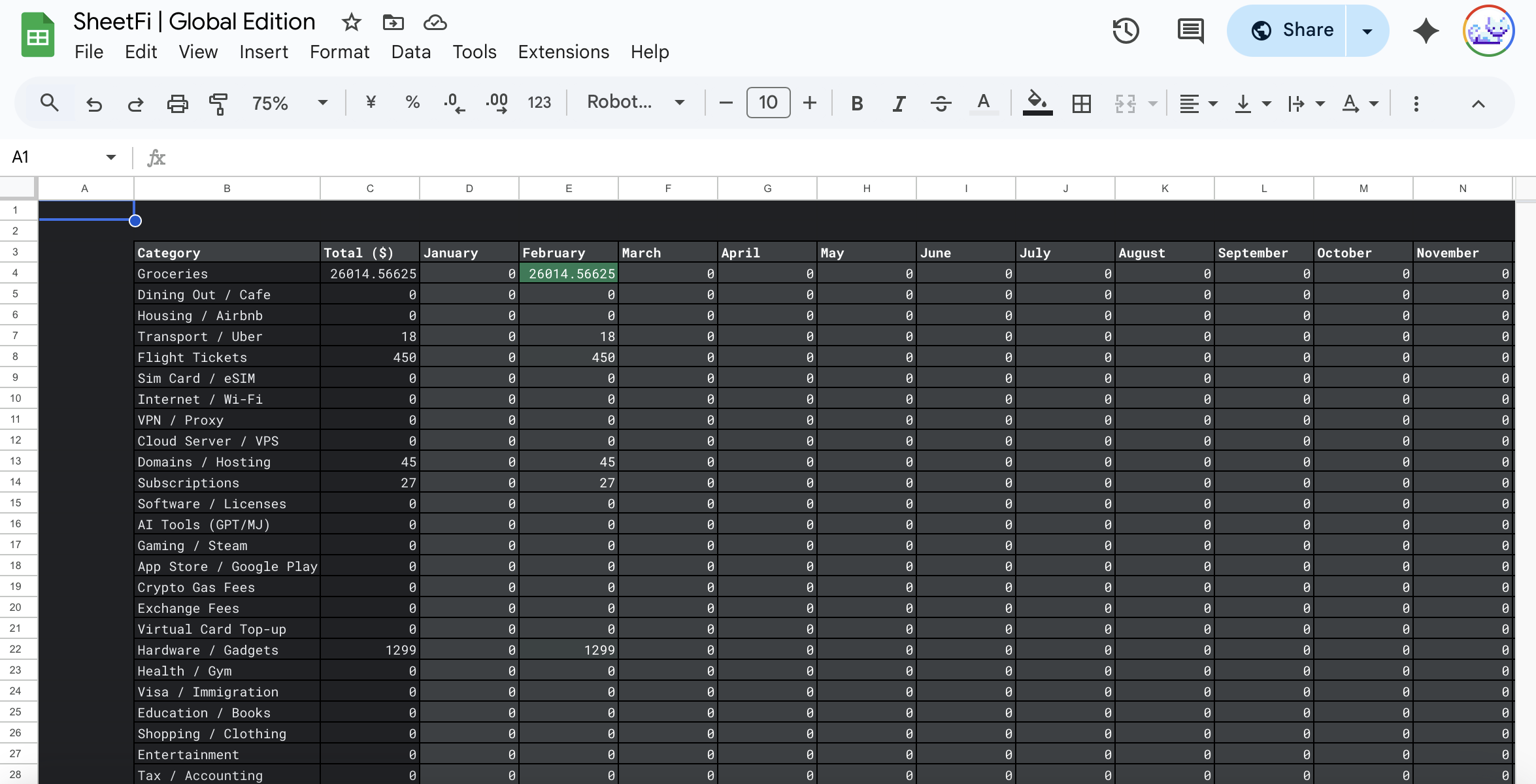Open the fill color bucket

point(1037,103)
